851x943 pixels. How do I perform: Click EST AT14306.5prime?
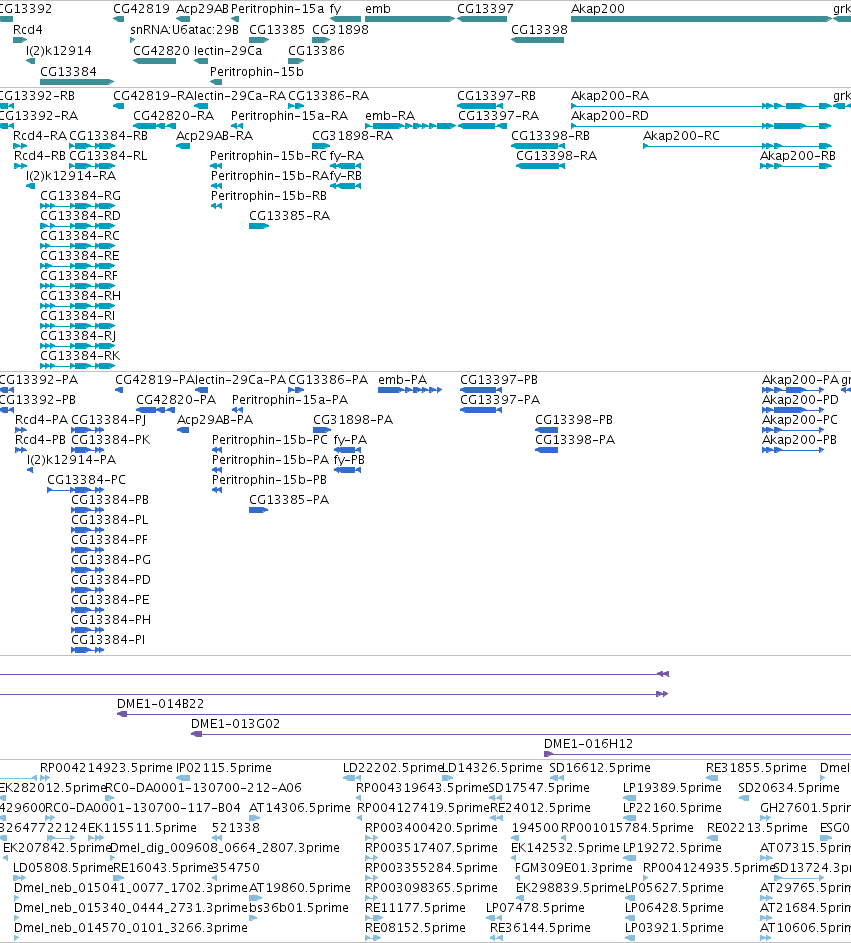(300, 808)
